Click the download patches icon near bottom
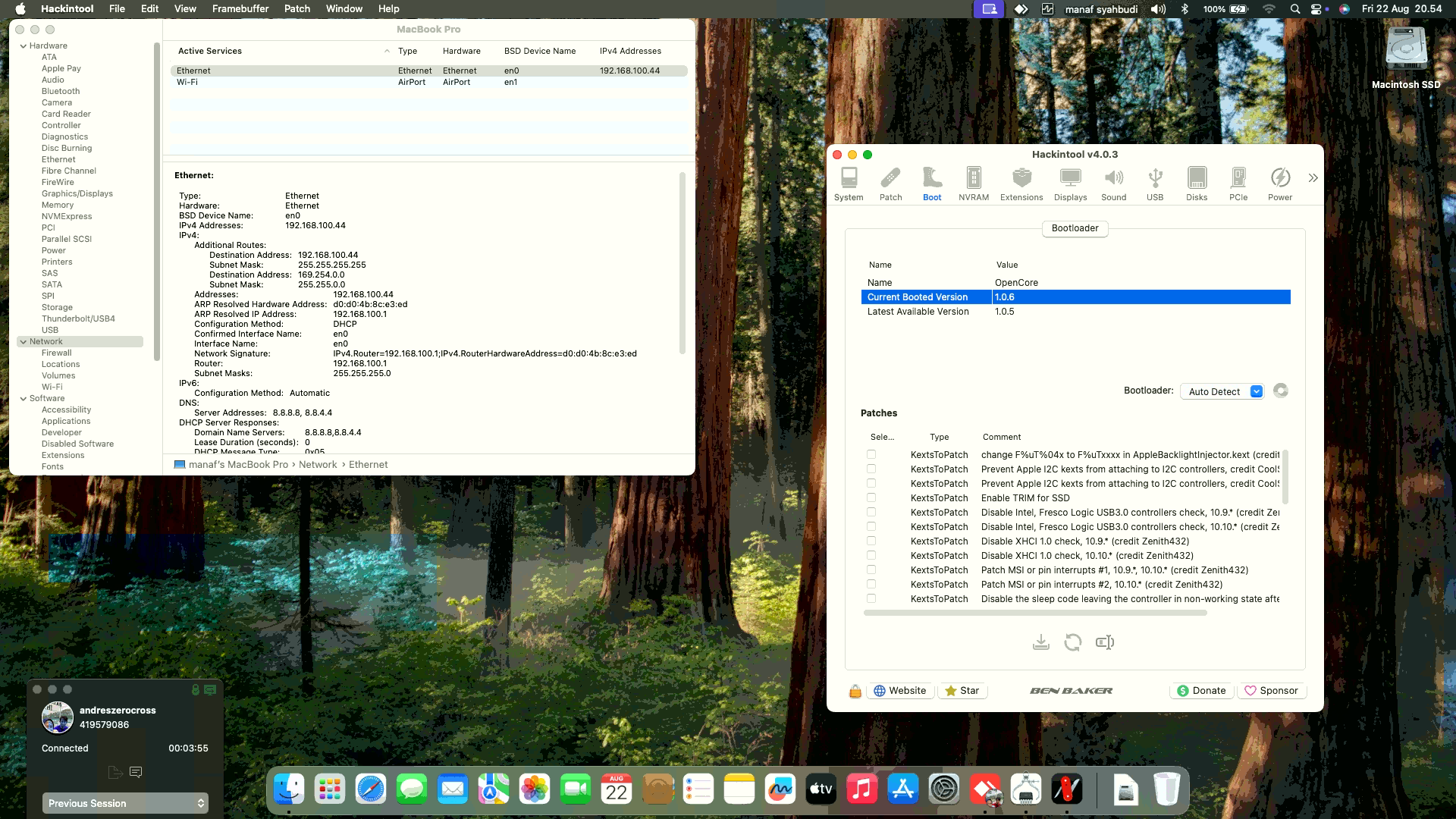 1040,642
